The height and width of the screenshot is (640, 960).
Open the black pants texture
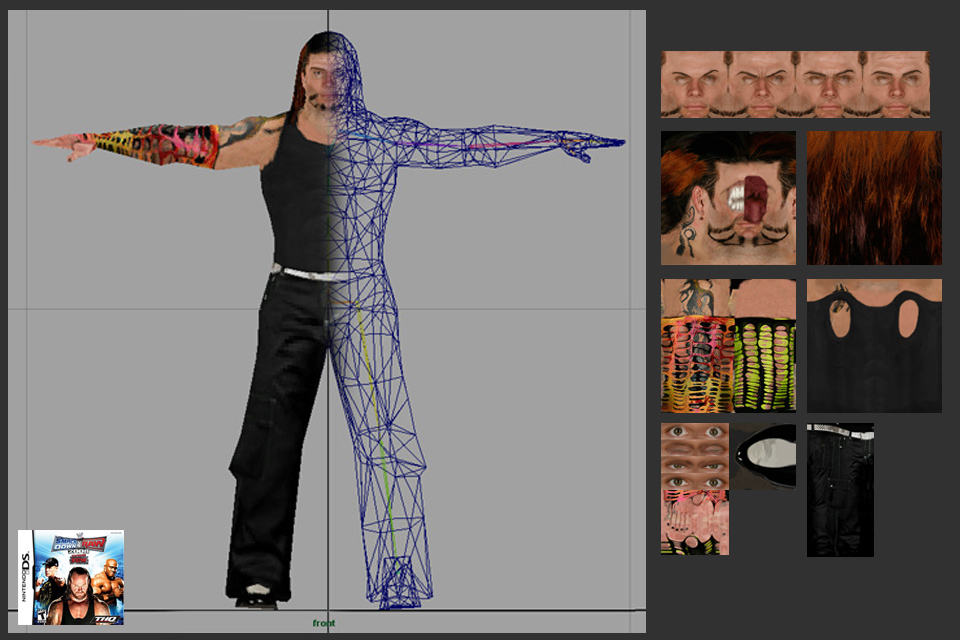841,490
